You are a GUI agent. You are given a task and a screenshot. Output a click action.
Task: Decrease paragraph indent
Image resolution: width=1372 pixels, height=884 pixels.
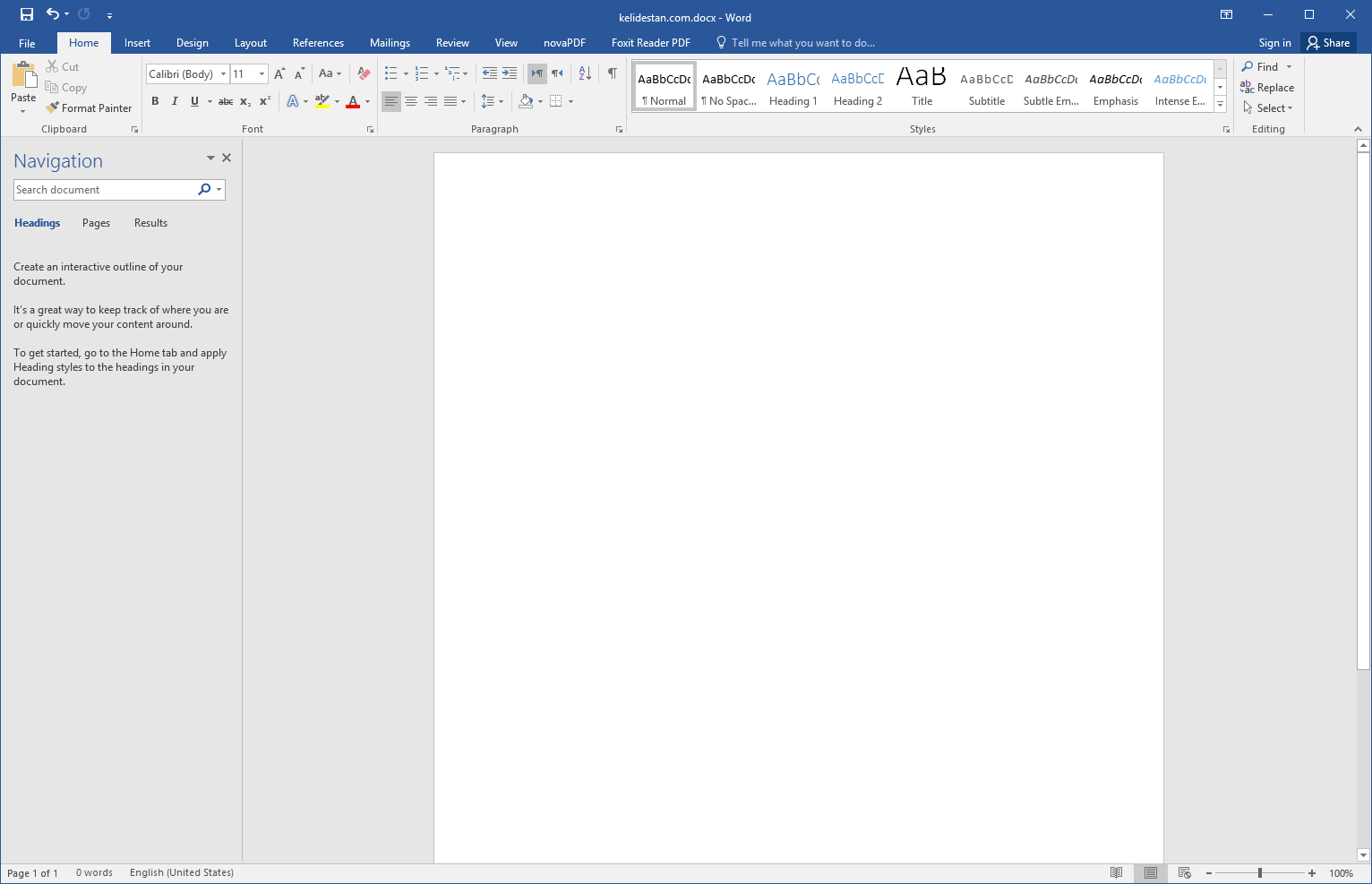pyautogui.click(x=490, y=73)
